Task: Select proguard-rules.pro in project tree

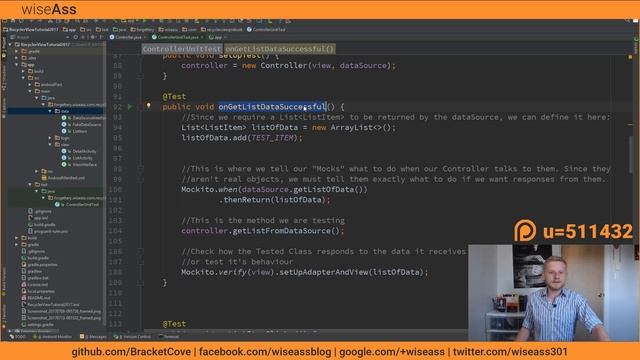Action: pyautogui.click(x=48, y=231)
